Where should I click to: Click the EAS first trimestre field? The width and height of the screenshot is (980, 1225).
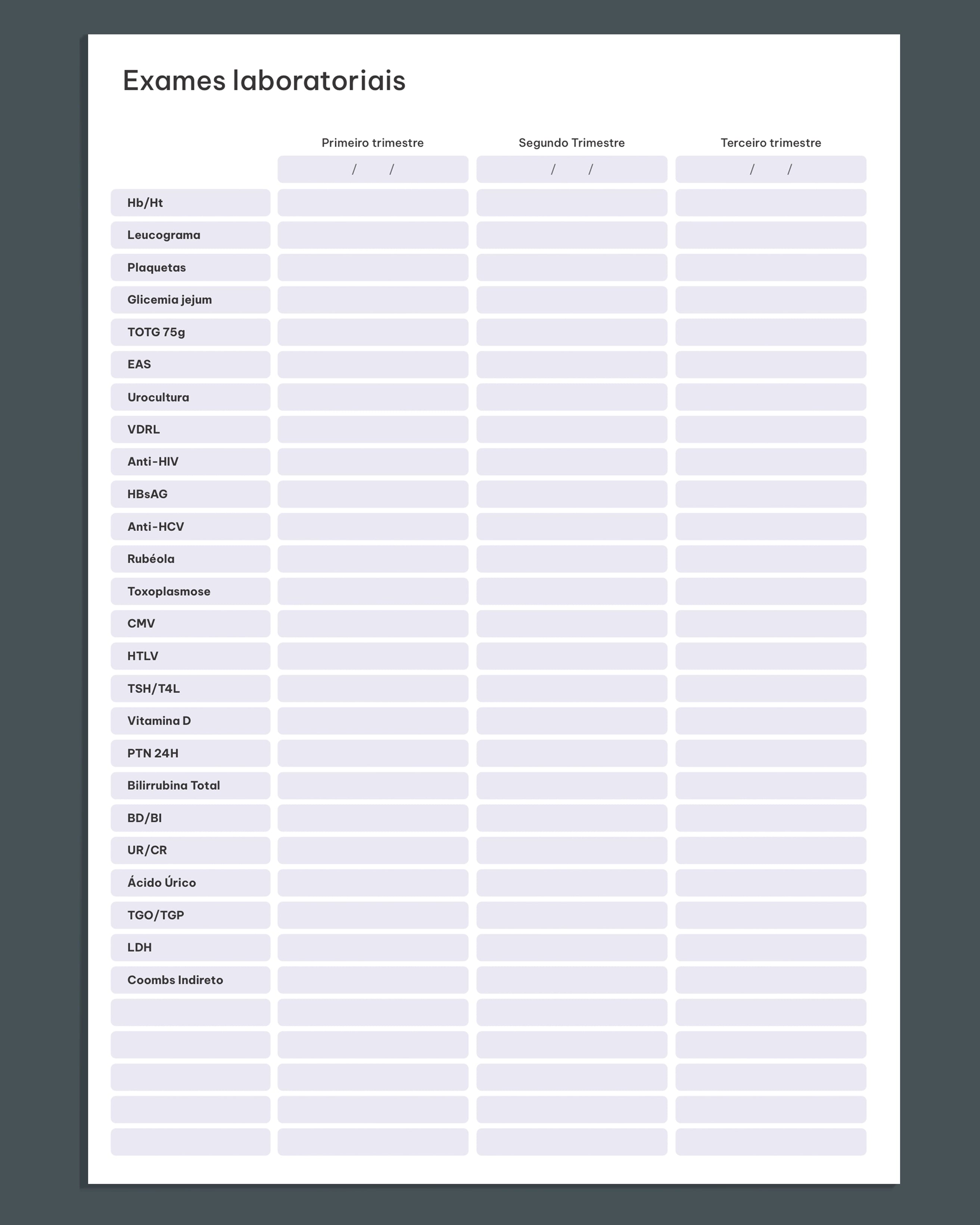click(x=373, y=365)
